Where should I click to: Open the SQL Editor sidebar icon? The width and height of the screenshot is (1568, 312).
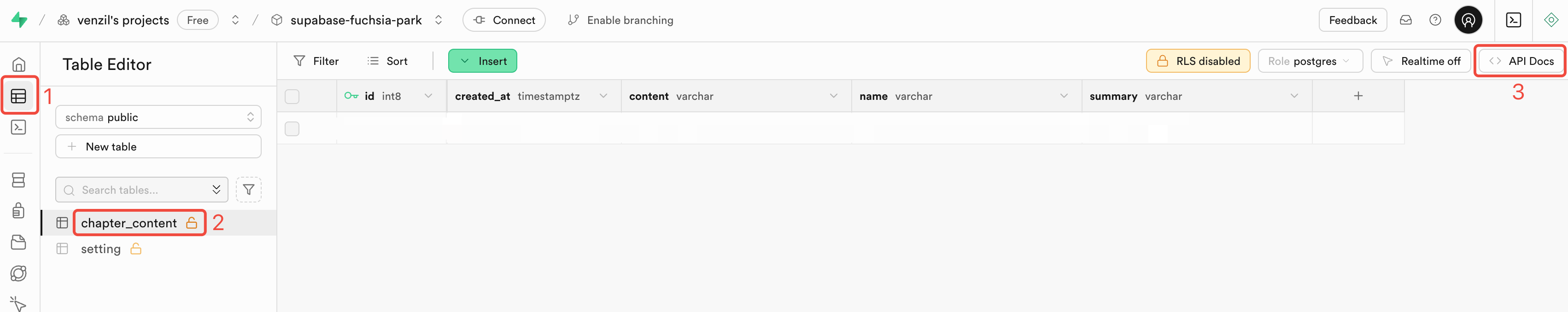pyautogui.click(x=18, y=127)
